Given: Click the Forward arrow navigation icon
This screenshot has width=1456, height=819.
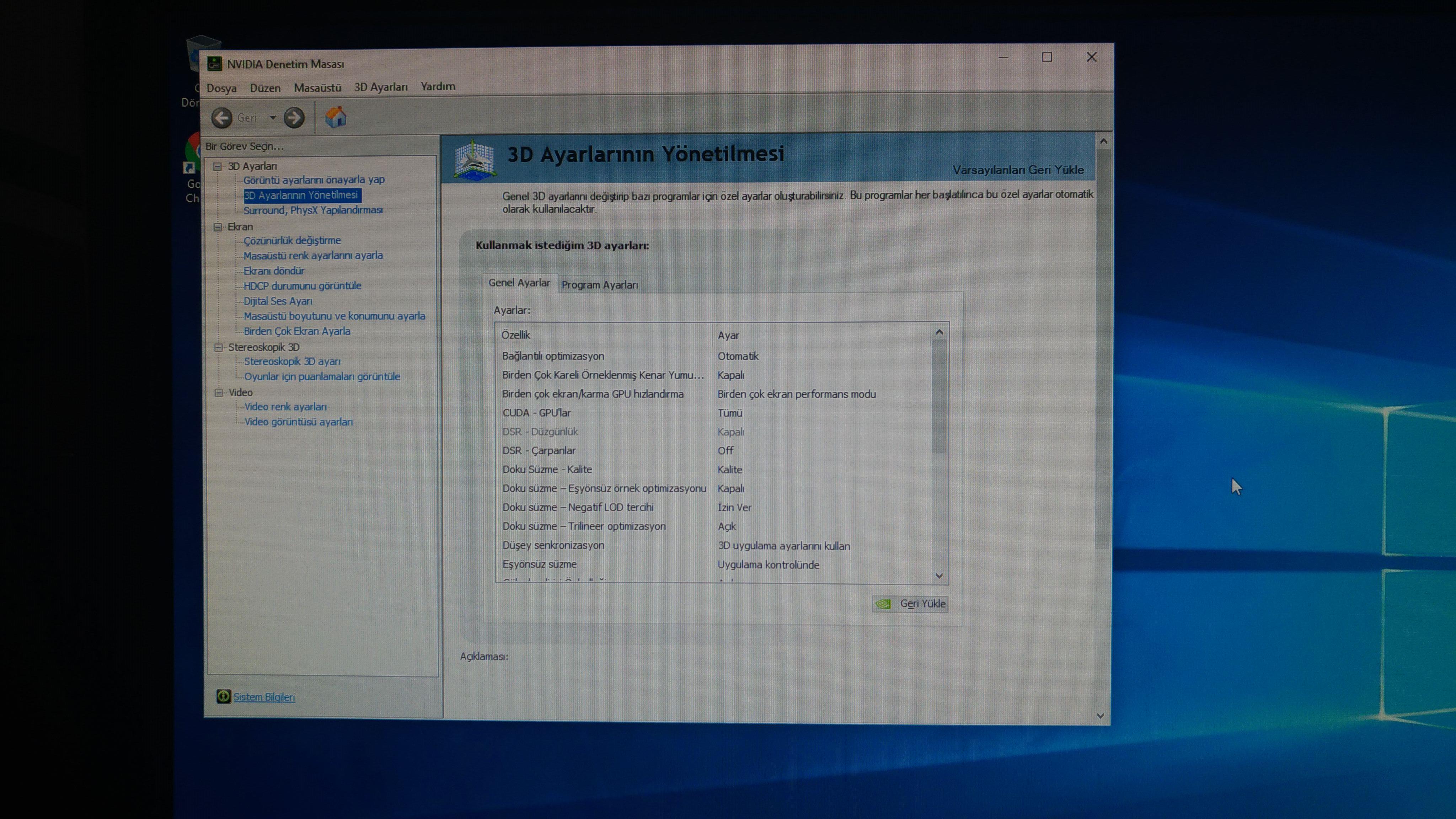Looking at the screenshot, I should (x=294, y=118).
